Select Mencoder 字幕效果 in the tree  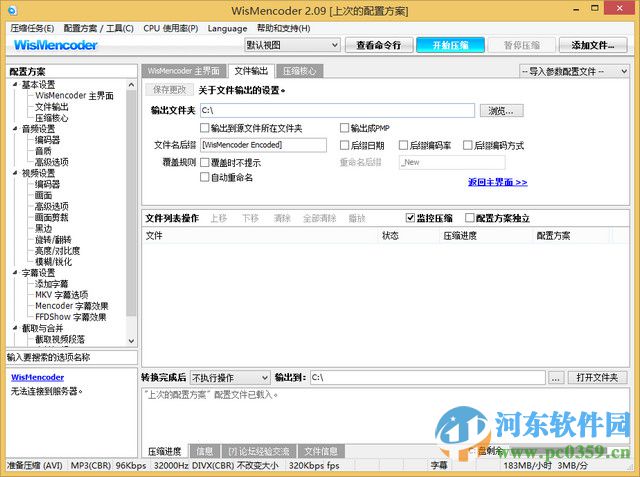[71, 306]
